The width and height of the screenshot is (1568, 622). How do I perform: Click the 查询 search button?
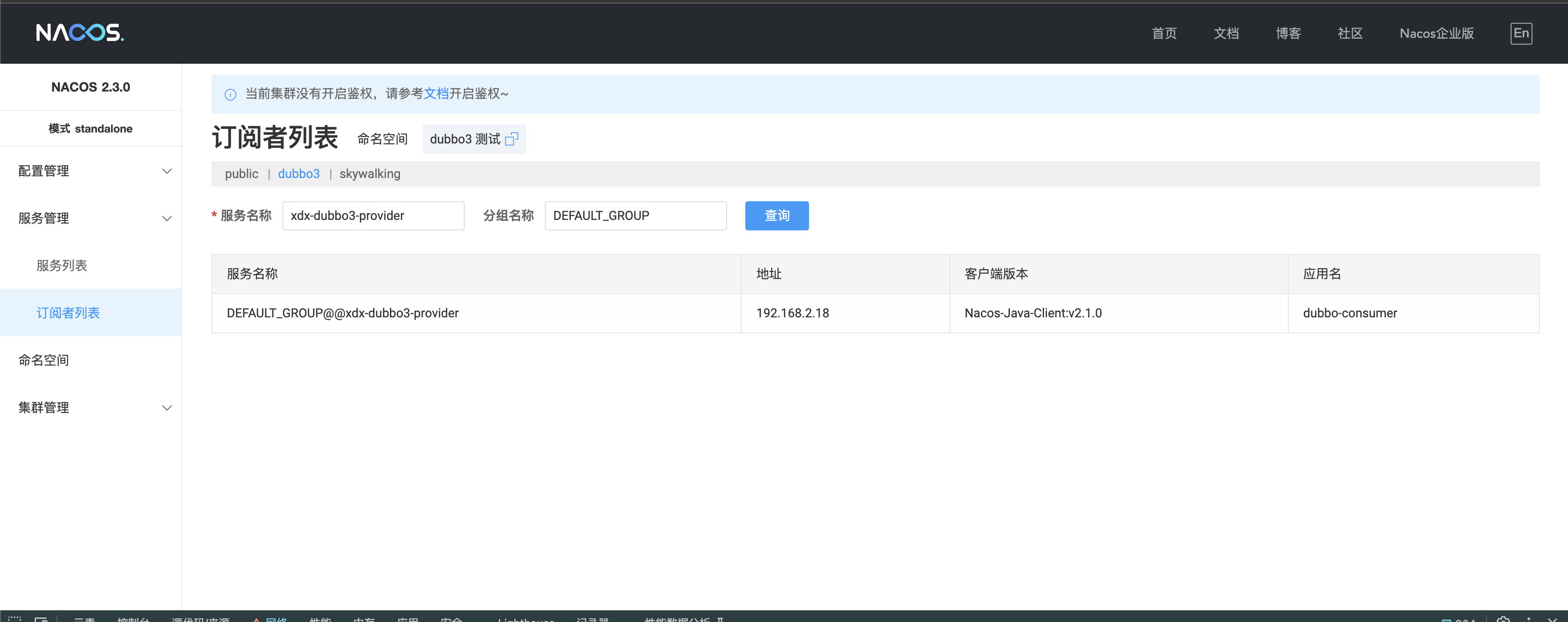click(776, 216)
